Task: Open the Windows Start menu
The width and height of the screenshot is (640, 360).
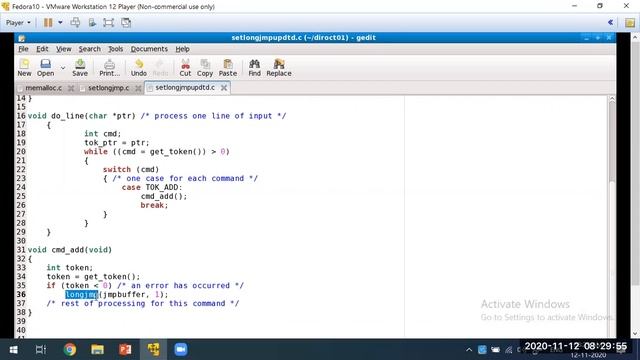Action: point(13,350)
